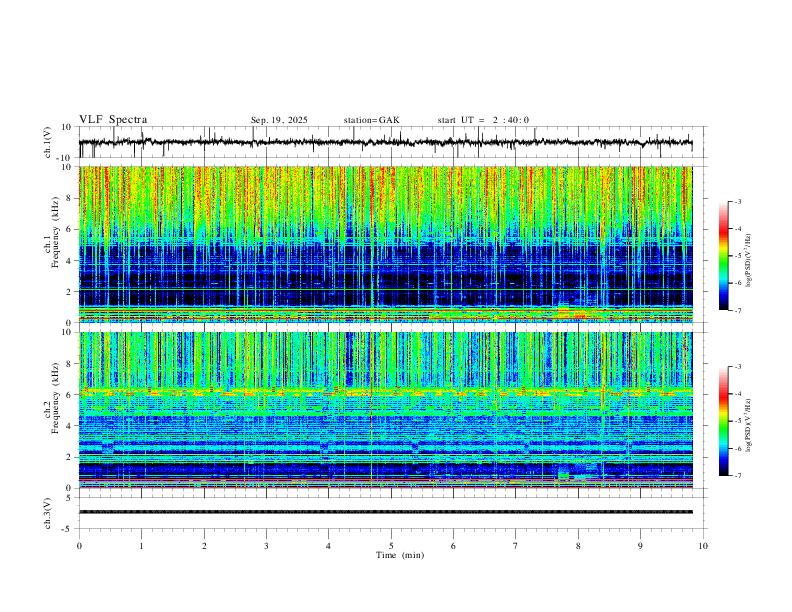The height and width of the screenshot is (612, 792).
Task: Click the ch.1 black waveform trace
Action: (x=385, y=142)
